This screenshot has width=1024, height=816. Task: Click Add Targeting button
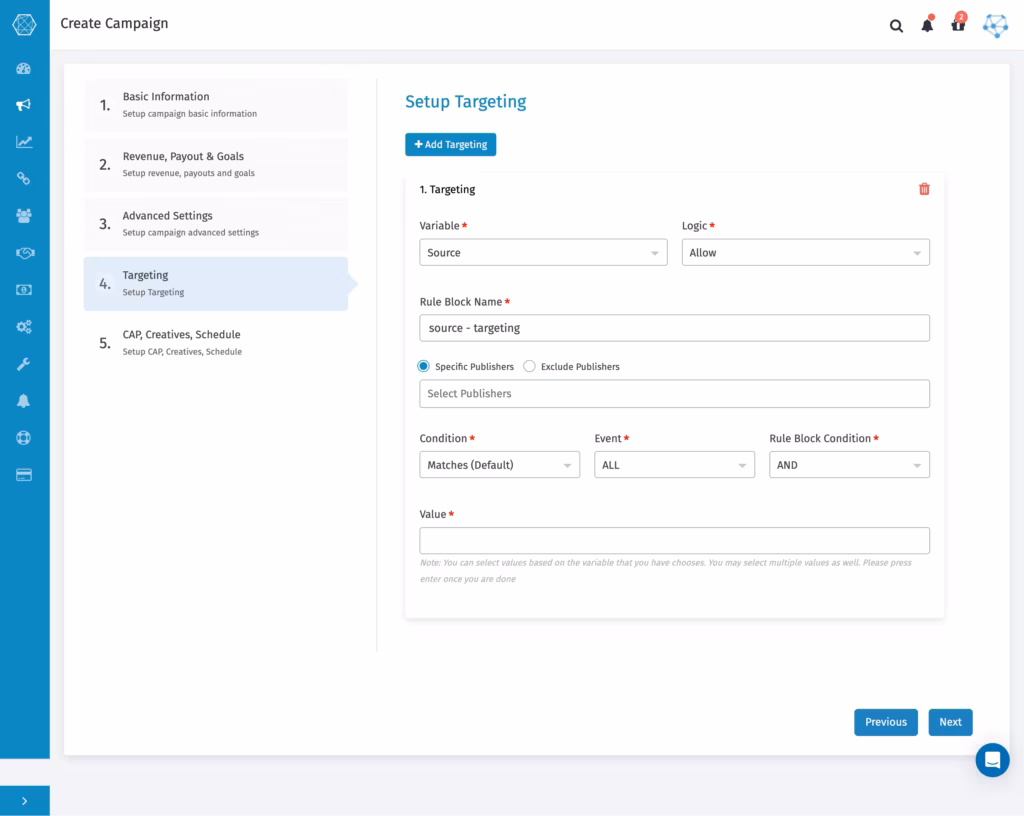coord(451,144)
